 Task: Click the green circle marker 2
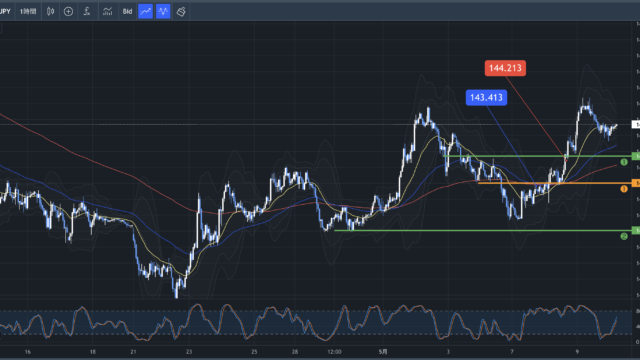[x=624, y=236]
